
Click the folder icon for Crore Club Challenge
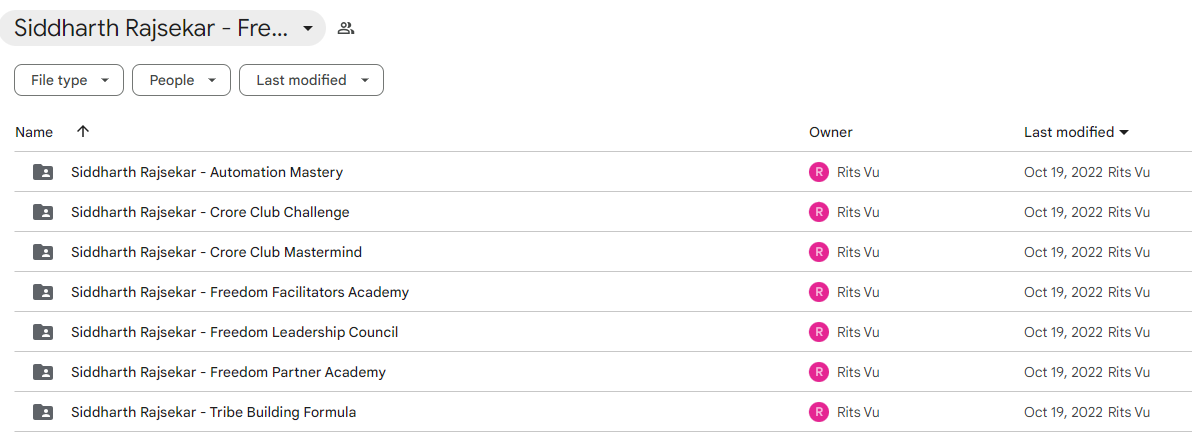43,212
